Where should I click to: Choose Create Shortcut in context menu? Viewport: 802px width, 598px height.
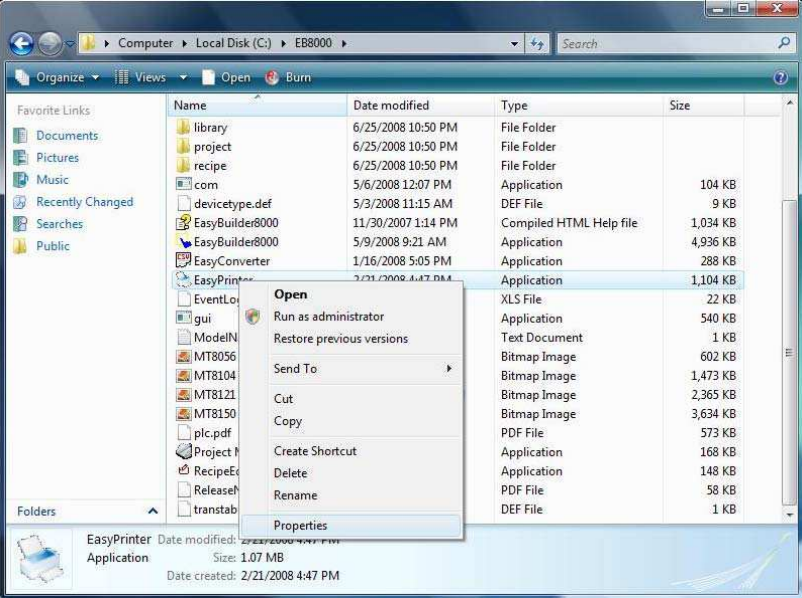click(315, 451)
